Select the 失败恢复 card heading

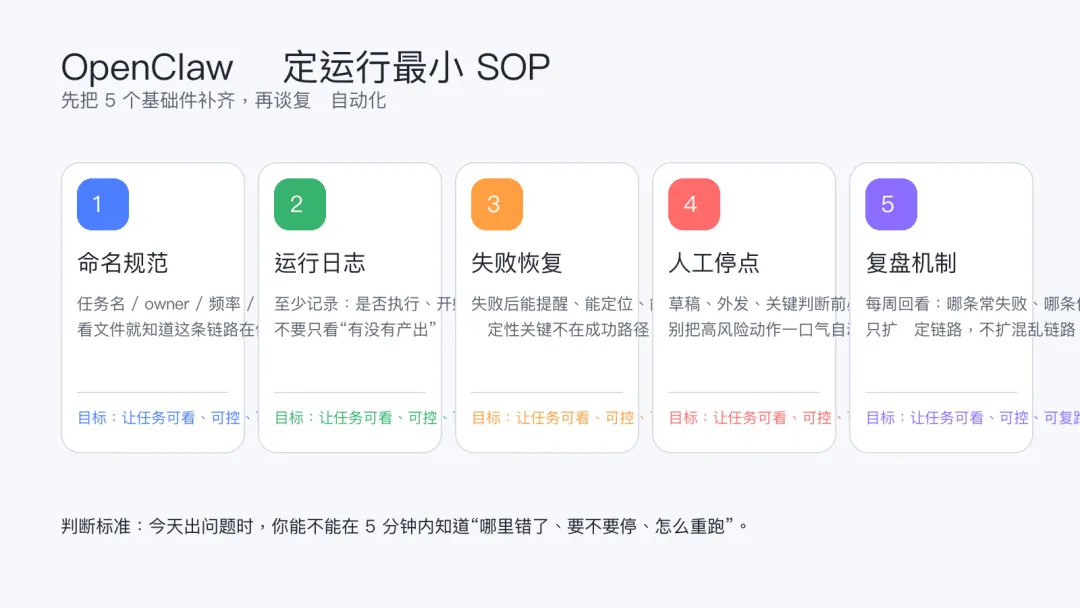[x=517, y=263]
